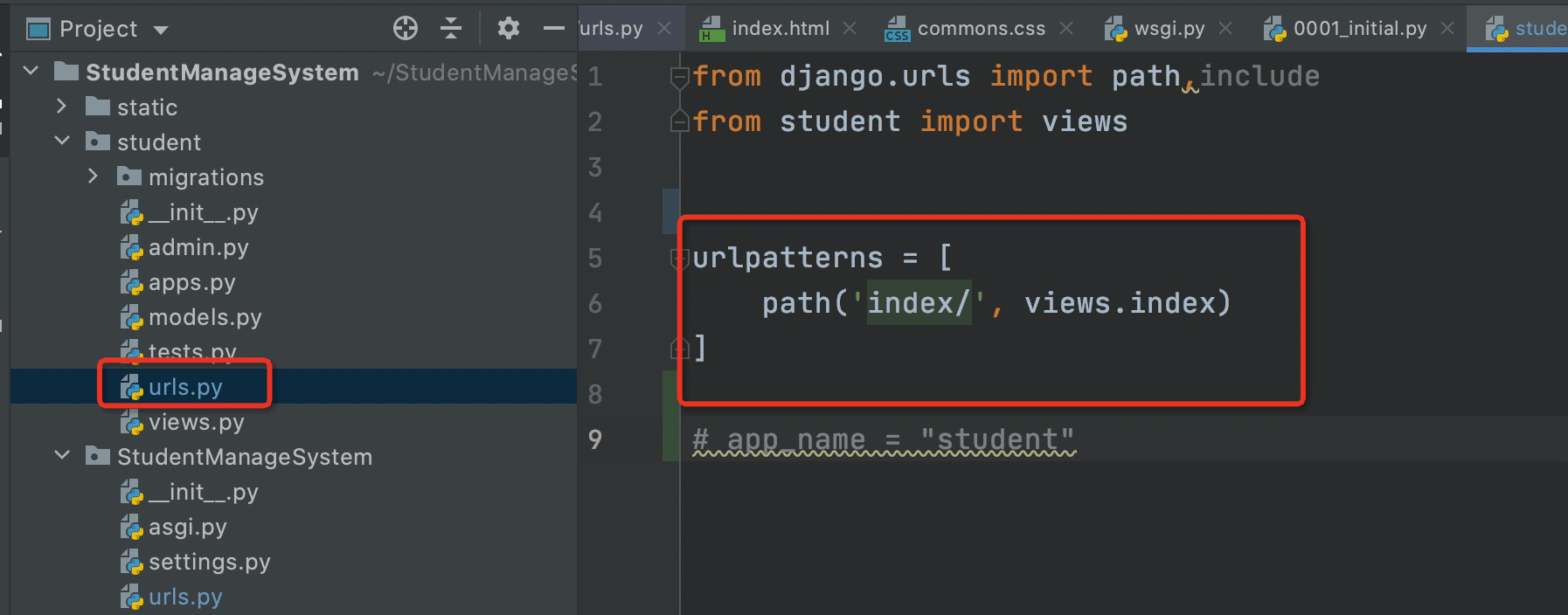Expand the migrations folder

pyautogui.click(x=94, y=176)
